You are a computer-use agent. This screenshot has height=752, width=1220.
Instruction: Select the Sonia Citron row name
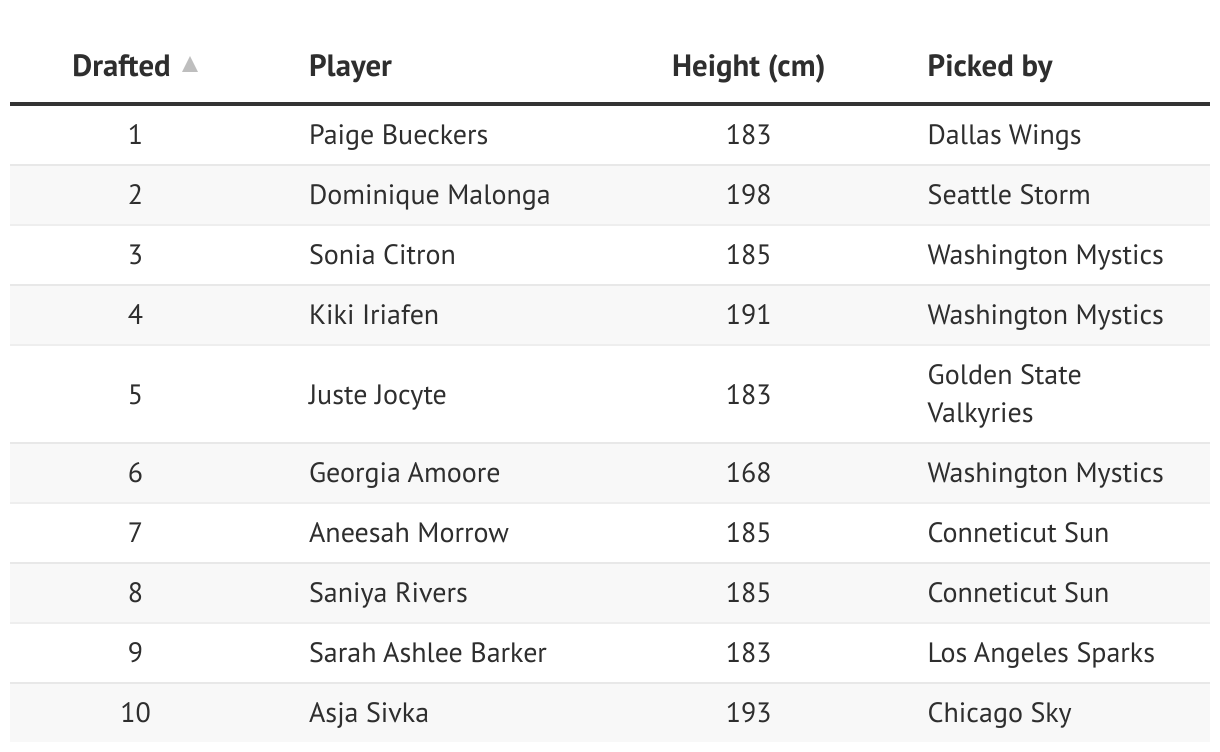(382, 255)
